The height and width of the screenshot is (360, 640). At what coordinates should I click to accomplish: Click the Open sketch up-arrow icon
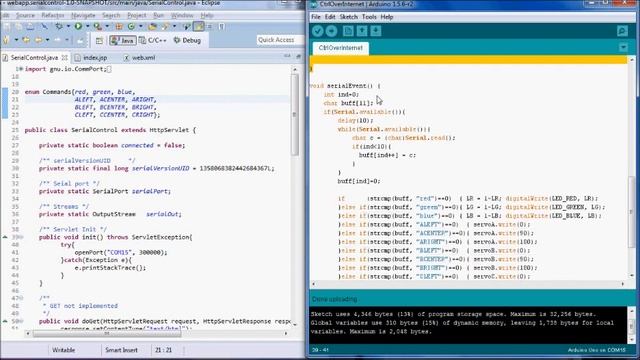362,31
